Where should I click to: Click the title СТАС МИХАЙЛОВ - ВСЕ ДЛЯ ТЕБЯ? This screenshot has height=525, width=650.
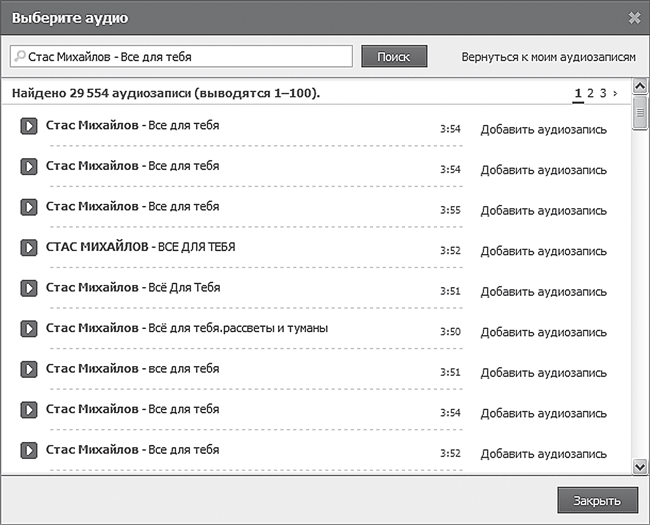[141, 247]
